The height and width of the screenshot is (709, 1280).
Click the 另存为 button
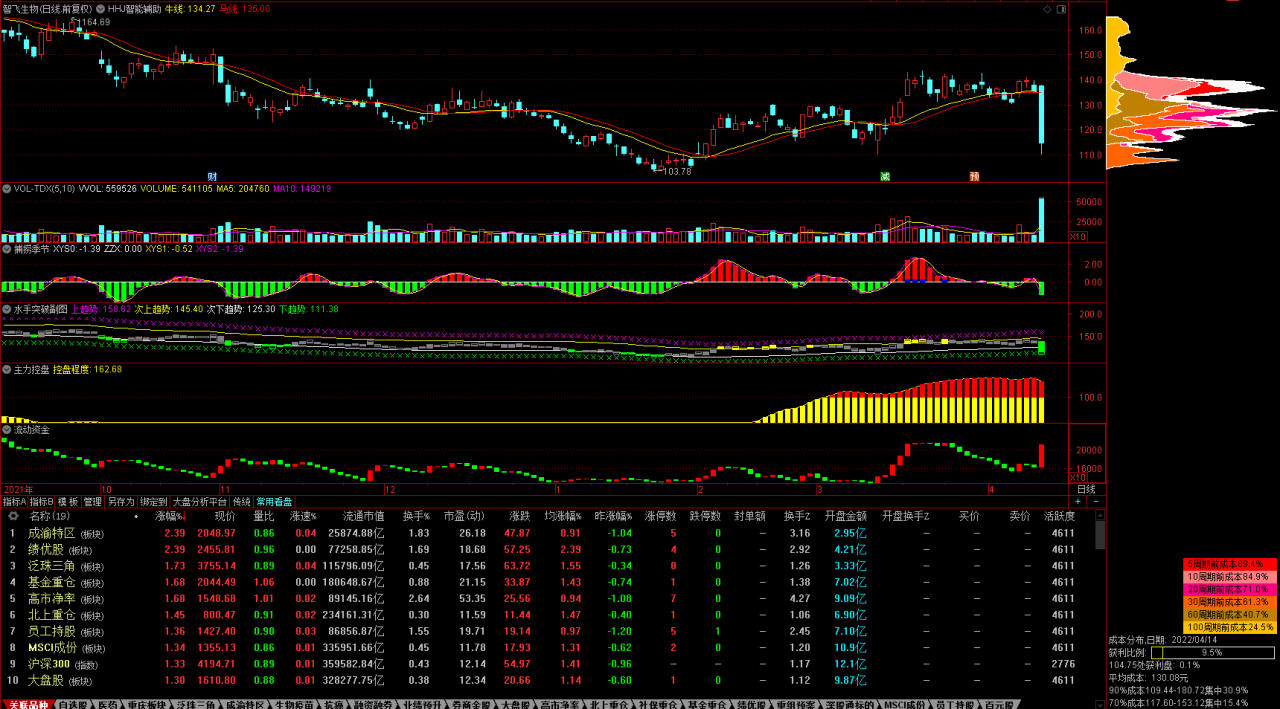tap(121, 502)
